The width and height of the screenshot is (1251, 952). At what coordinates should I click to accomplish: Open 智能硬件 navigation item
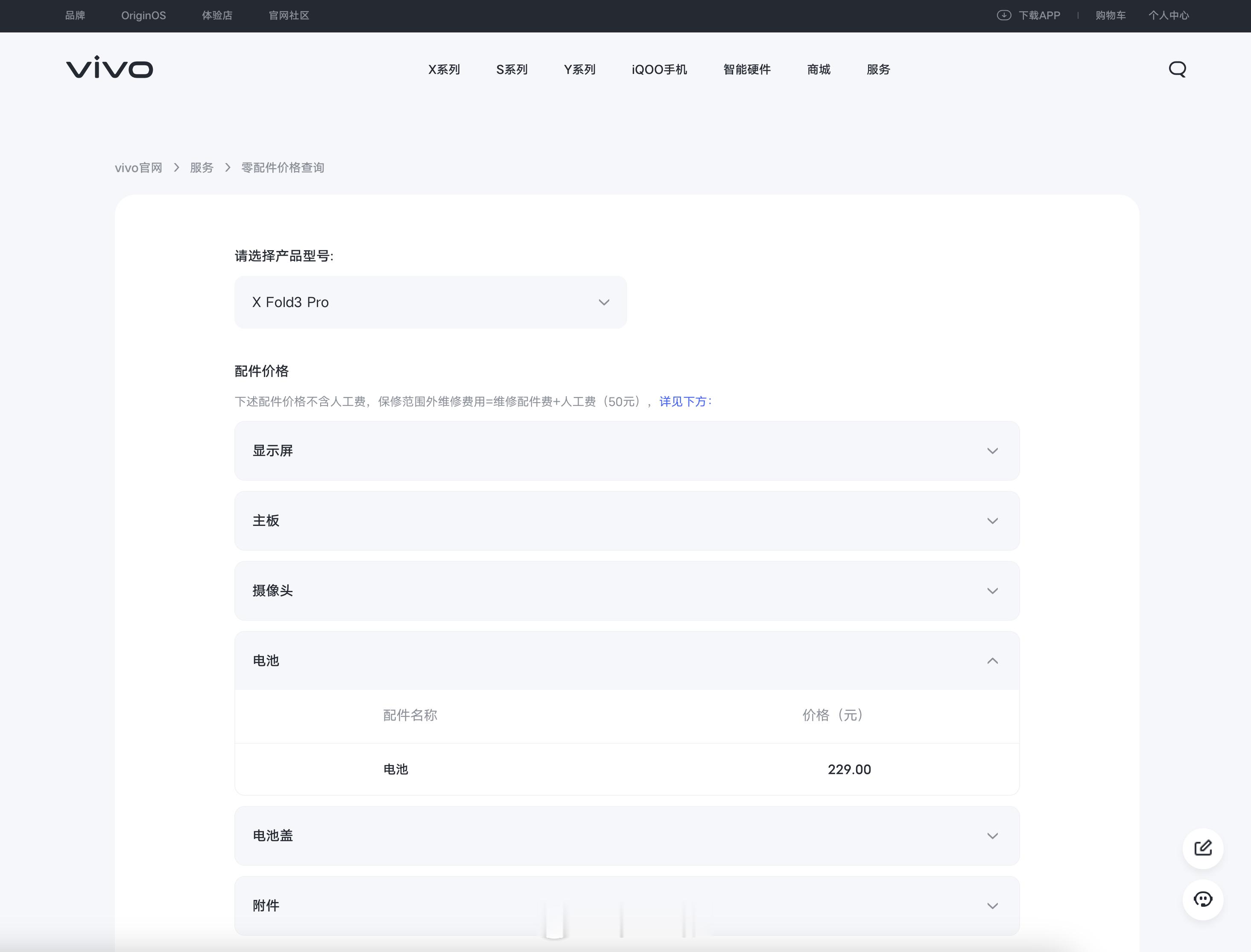(747, 69)
